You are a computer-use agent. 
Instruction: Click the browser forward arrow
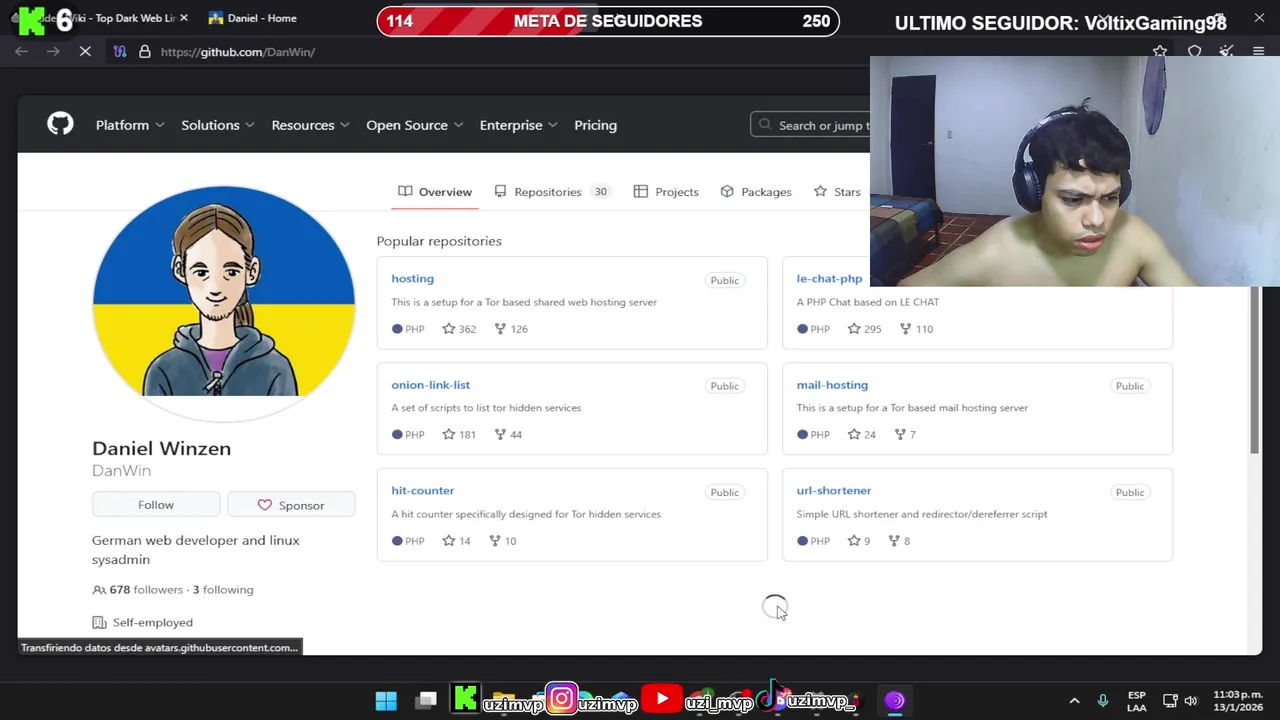coord(53,52)
